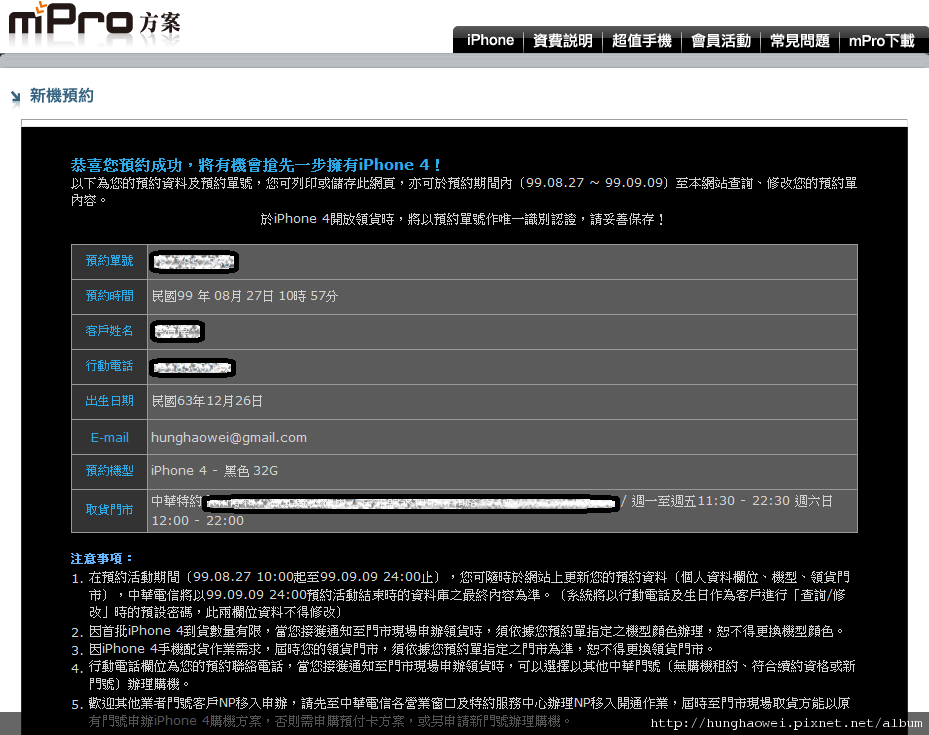Viewport: 929px width, 735px height.
Task: Click the pixnet album URL watermark text
Action: pos(786,723)
